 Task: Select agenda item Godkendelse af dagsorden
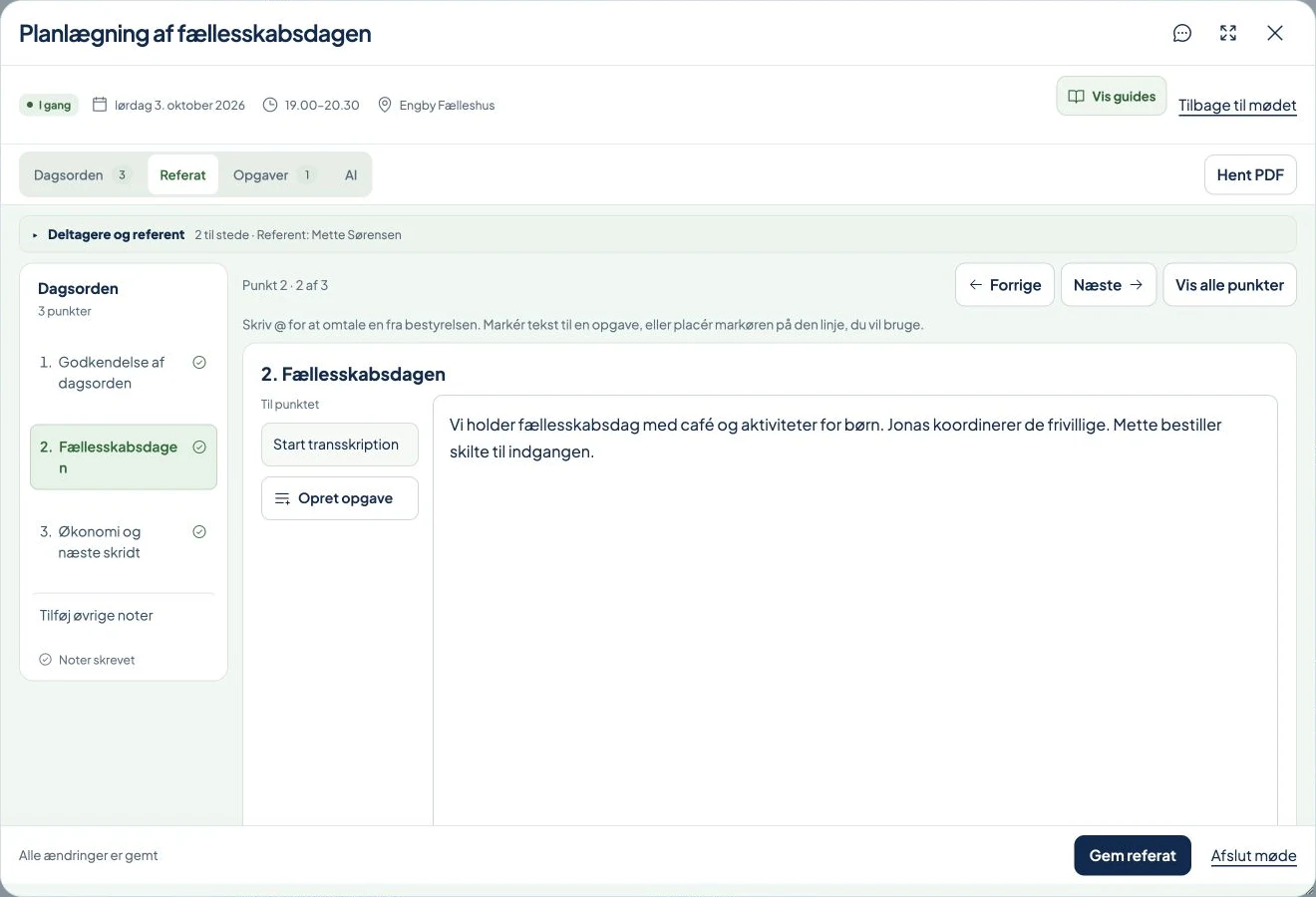coord(124,373)
